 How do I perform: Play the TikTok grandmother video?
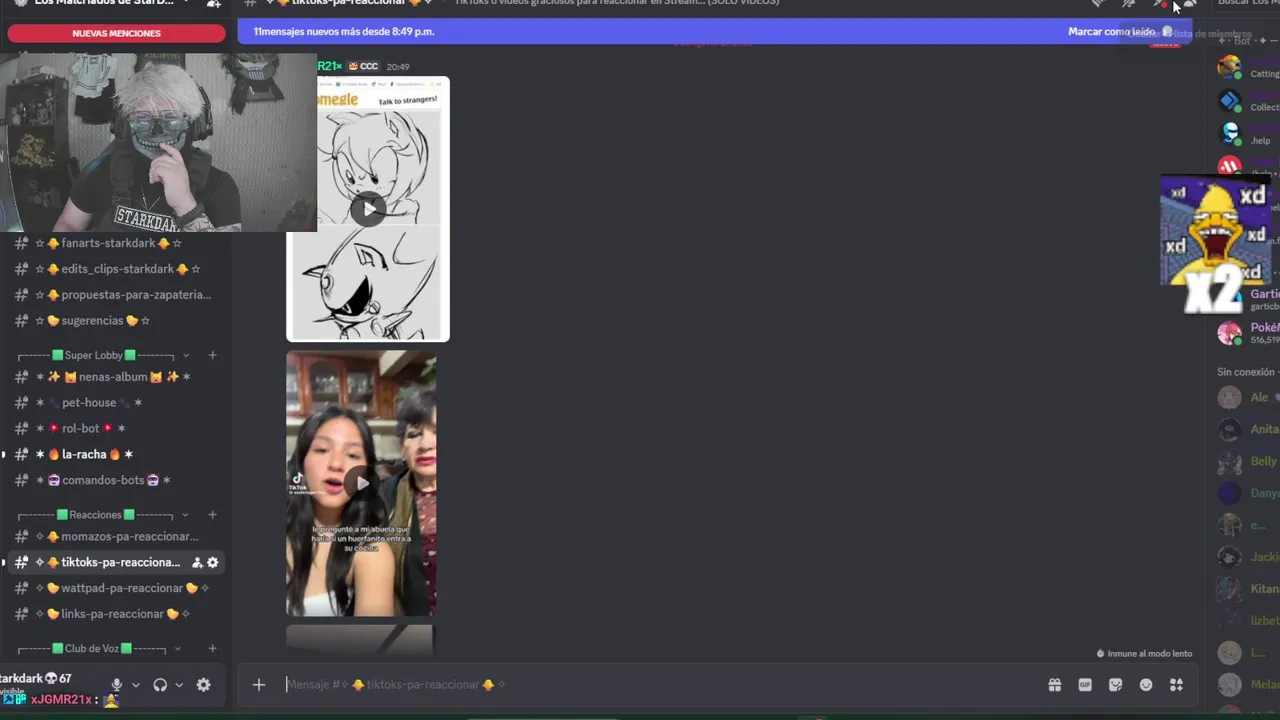click(x=361, y=483)
